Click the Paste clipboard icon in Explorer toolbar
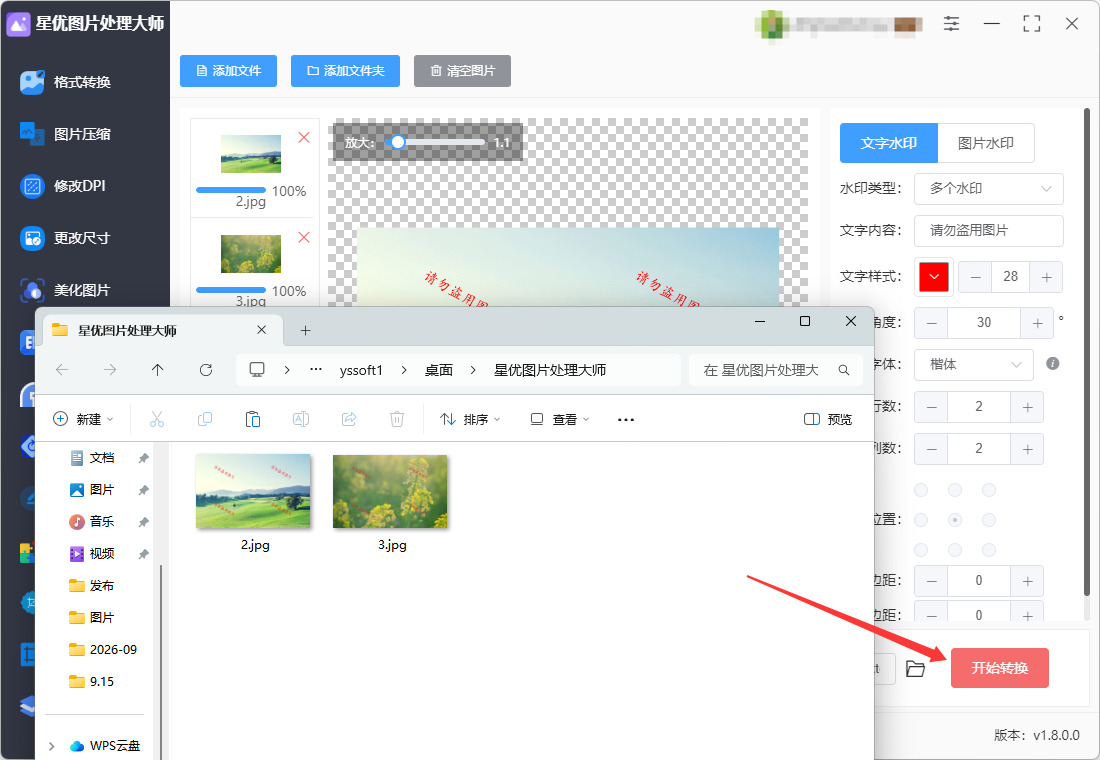This screenshot has height=760, width=1100. (x=253, y=420)
